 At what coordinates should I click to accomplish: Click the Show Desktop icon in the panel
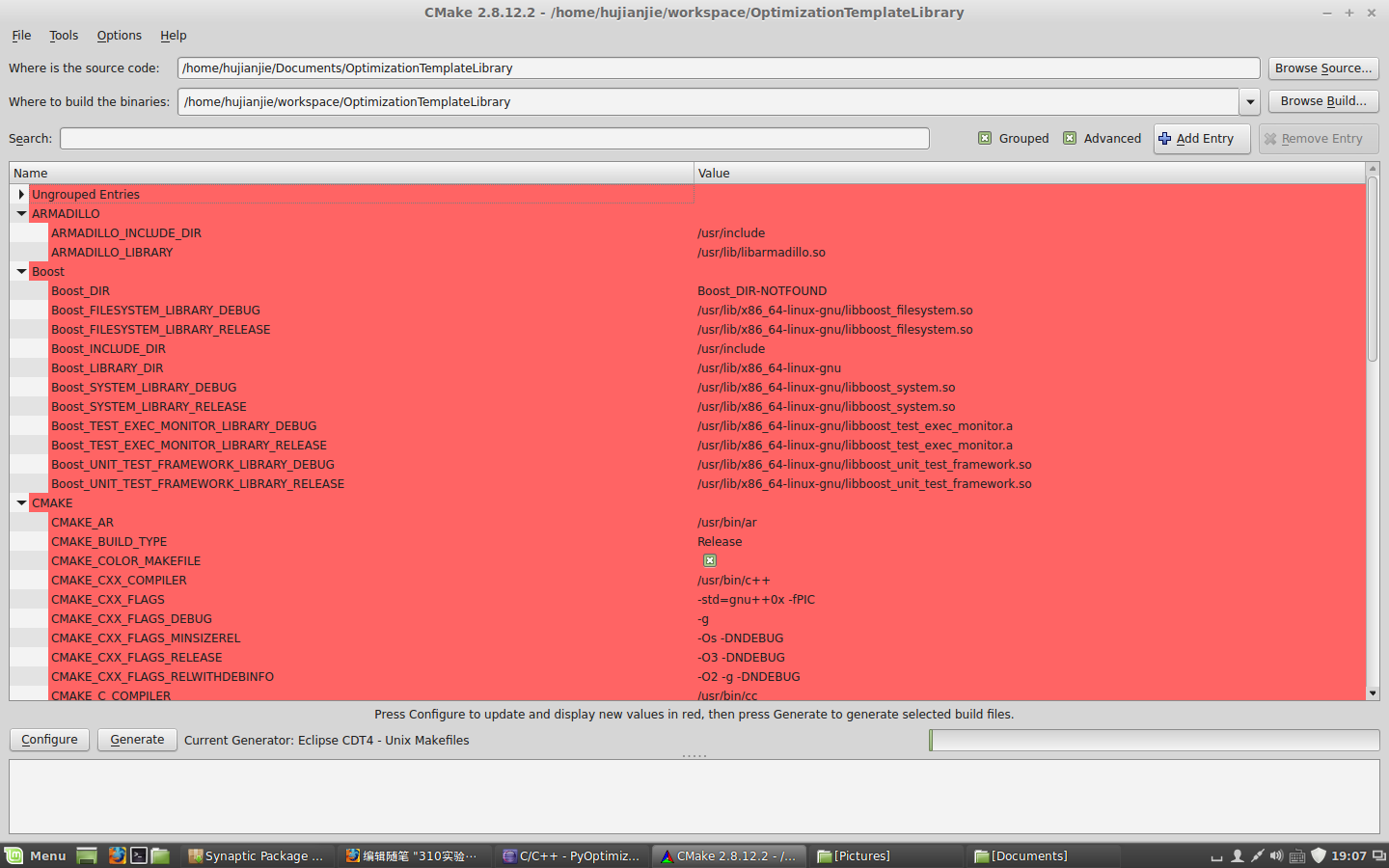[87, 855]
